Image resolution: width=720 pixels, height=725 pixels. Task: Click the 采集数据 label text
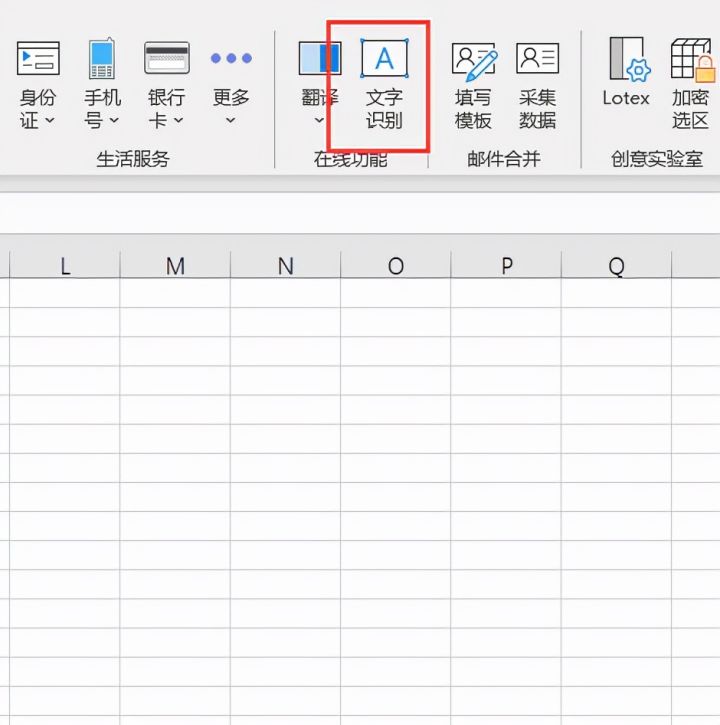click(x=537, y=109)
